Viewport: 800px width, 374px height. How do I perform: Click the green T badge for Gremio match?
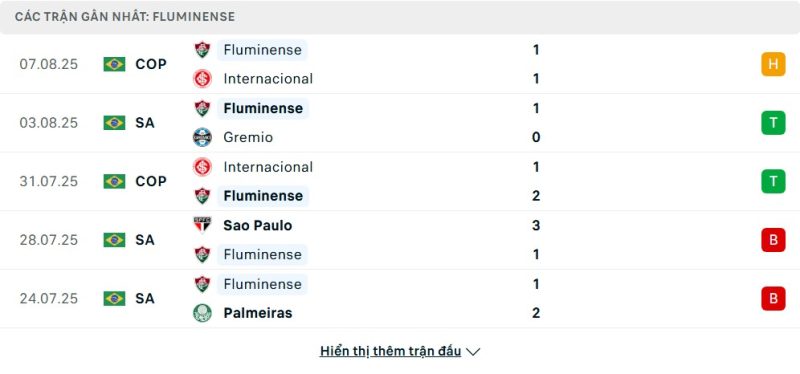[773, 123]
